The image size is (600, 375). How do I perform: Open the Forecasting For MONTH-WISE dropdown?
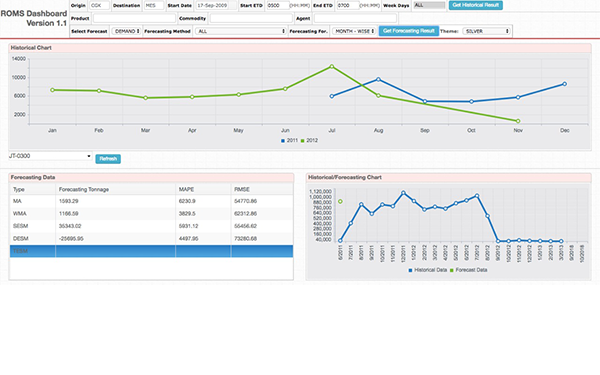click(354, 31)
